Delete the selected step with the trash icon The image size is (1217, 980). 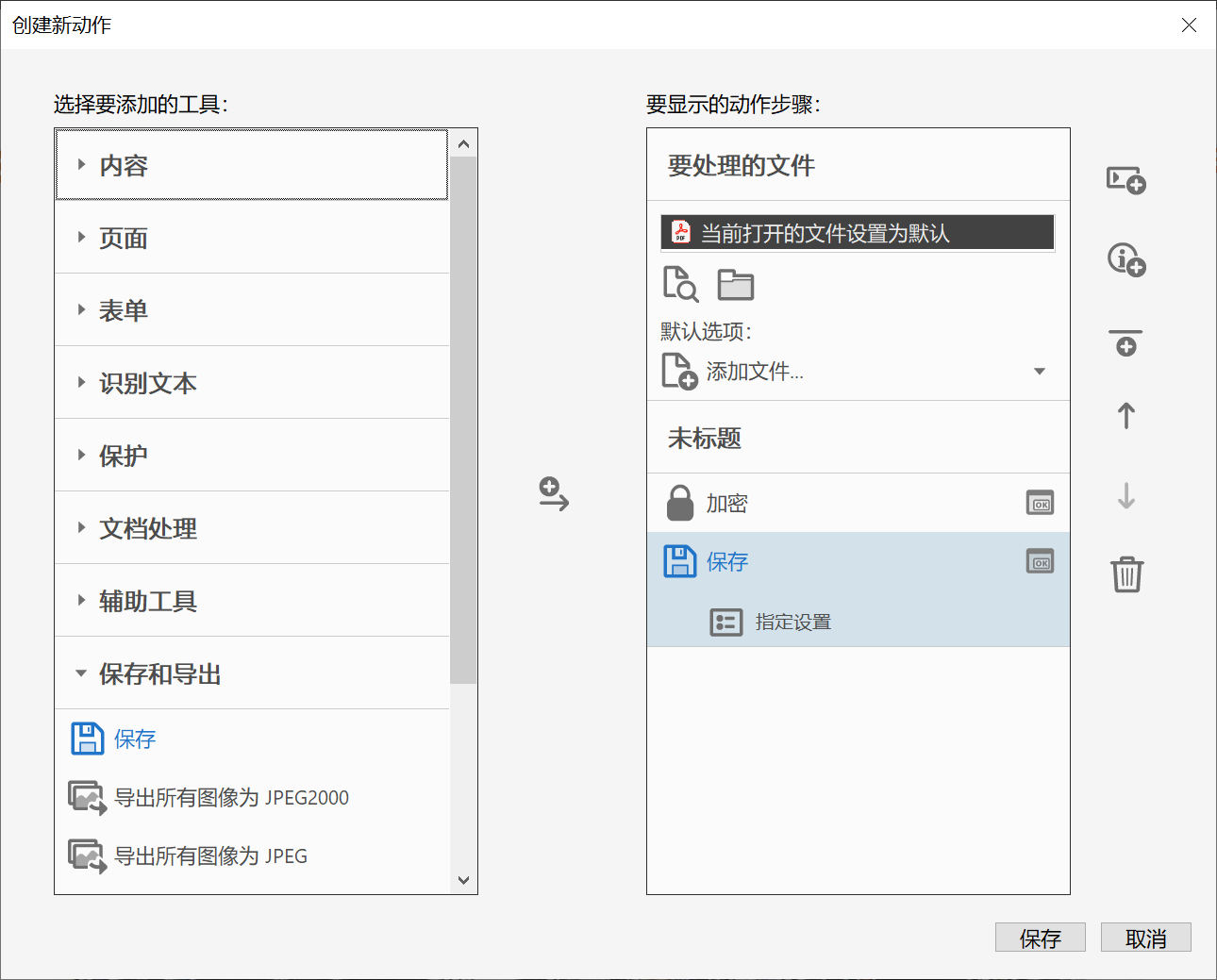1125,574
